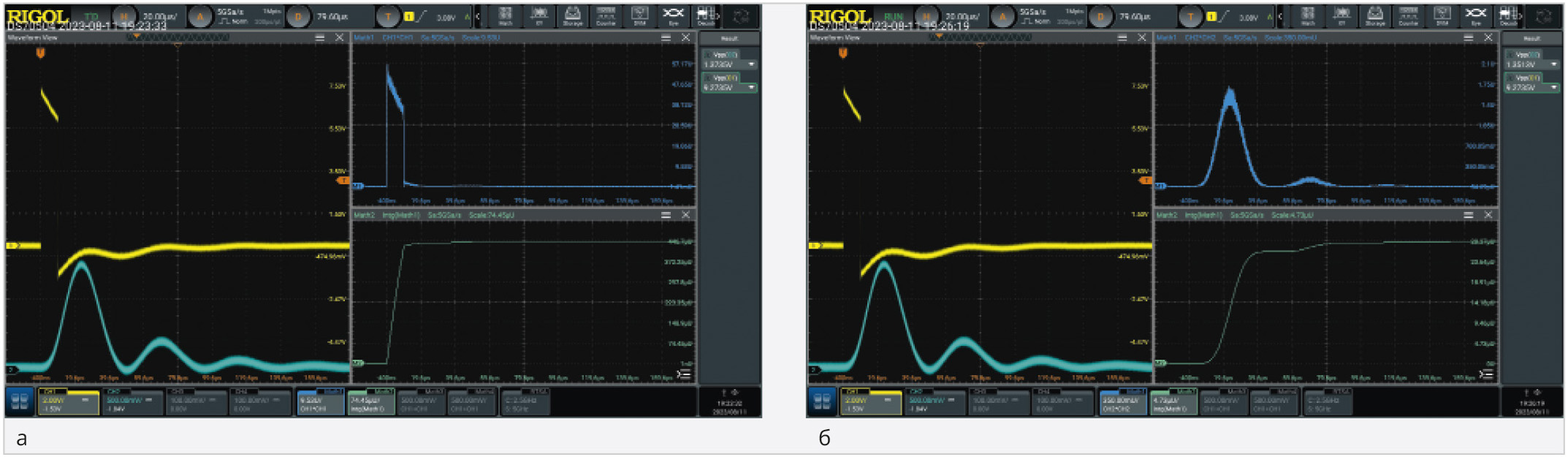The image size is (1568, 457).
Task: Toggle the TD run status in screen a
Action: 91,15
